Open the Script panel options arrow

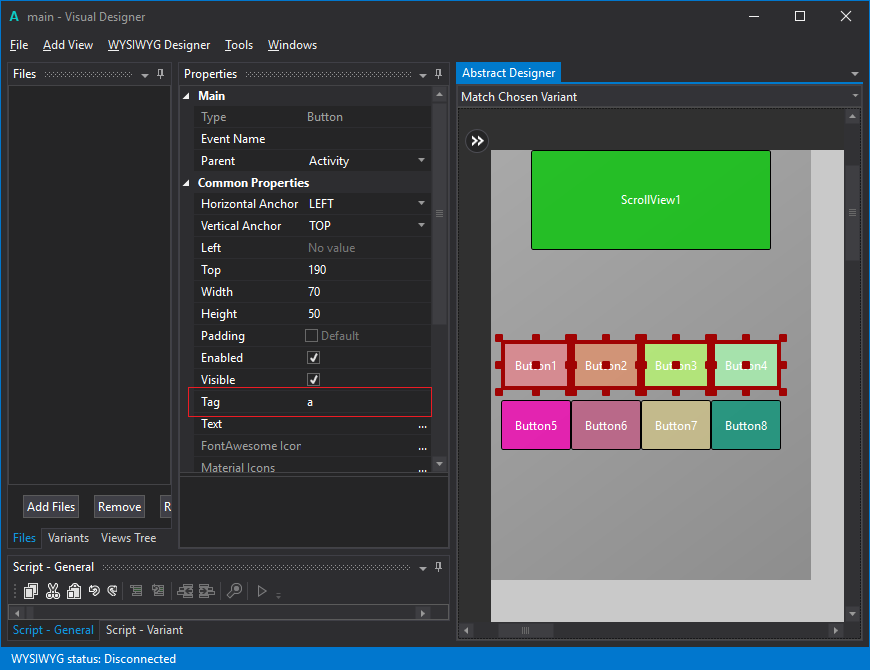pyautogui.click(x=423, y=568)
